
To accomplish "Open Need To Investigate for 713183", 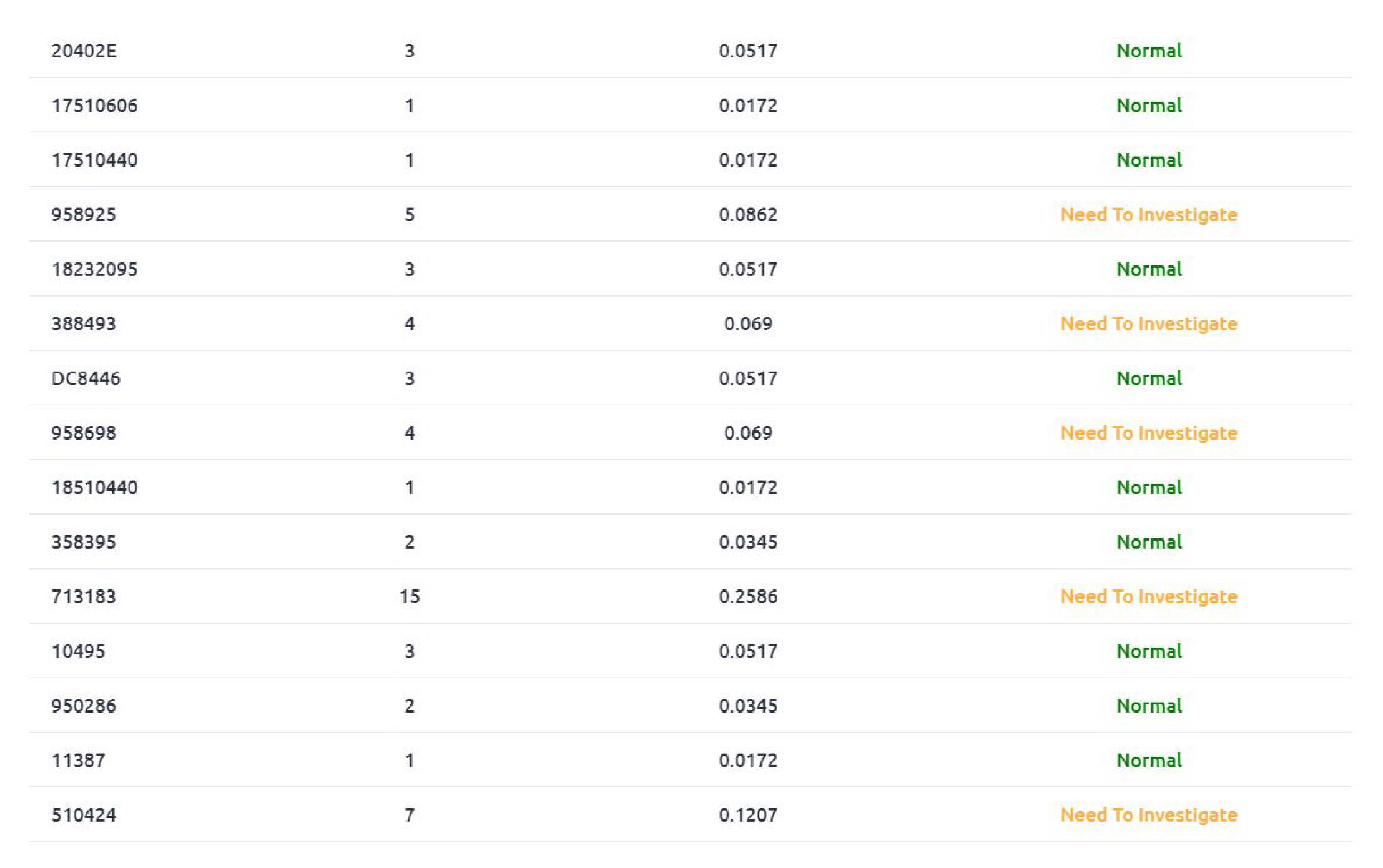I will pos(1148,596).
